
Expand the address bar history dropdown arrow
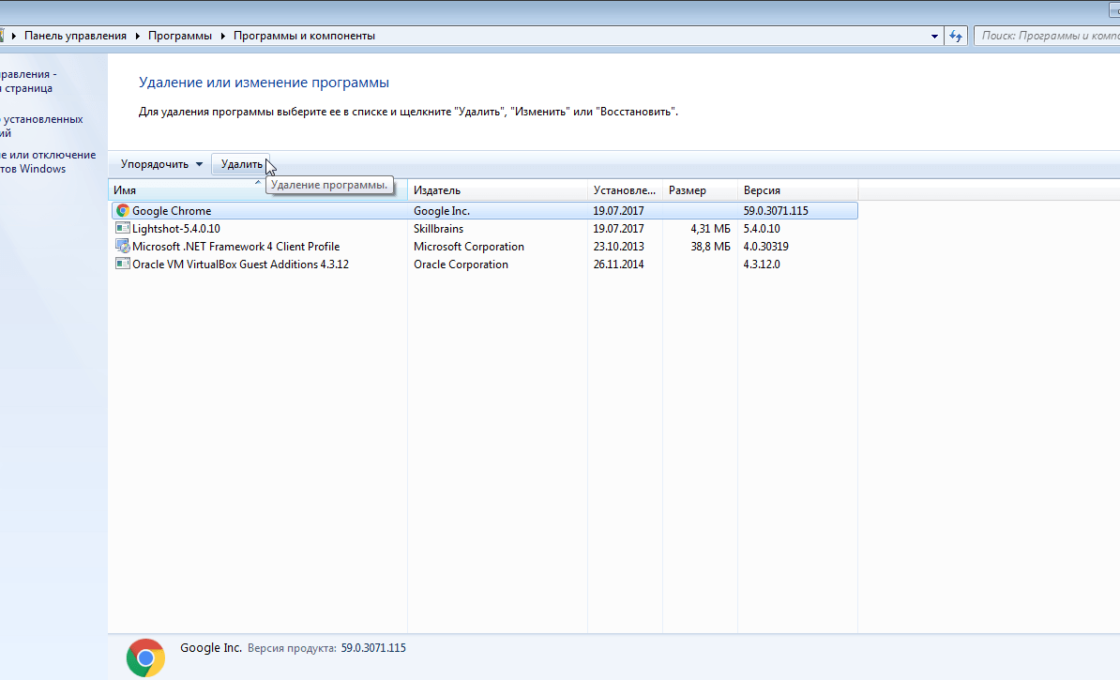point(934,36)
